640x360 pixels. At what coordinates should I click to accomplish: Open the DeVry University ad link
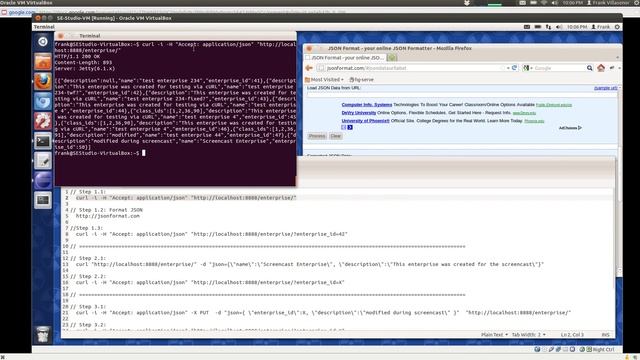click(358, 113)
